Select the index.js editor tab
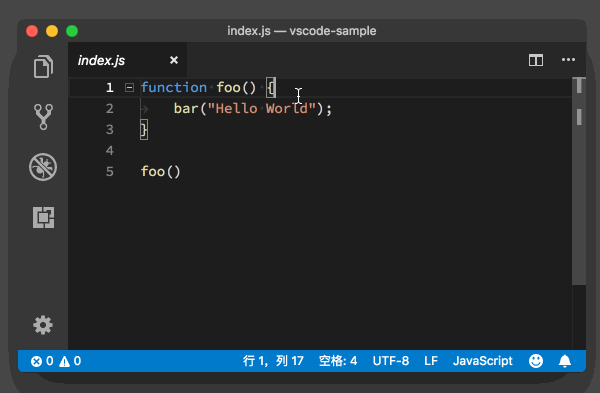The width and height of the screenshot is (600, 393). point(127,60)
